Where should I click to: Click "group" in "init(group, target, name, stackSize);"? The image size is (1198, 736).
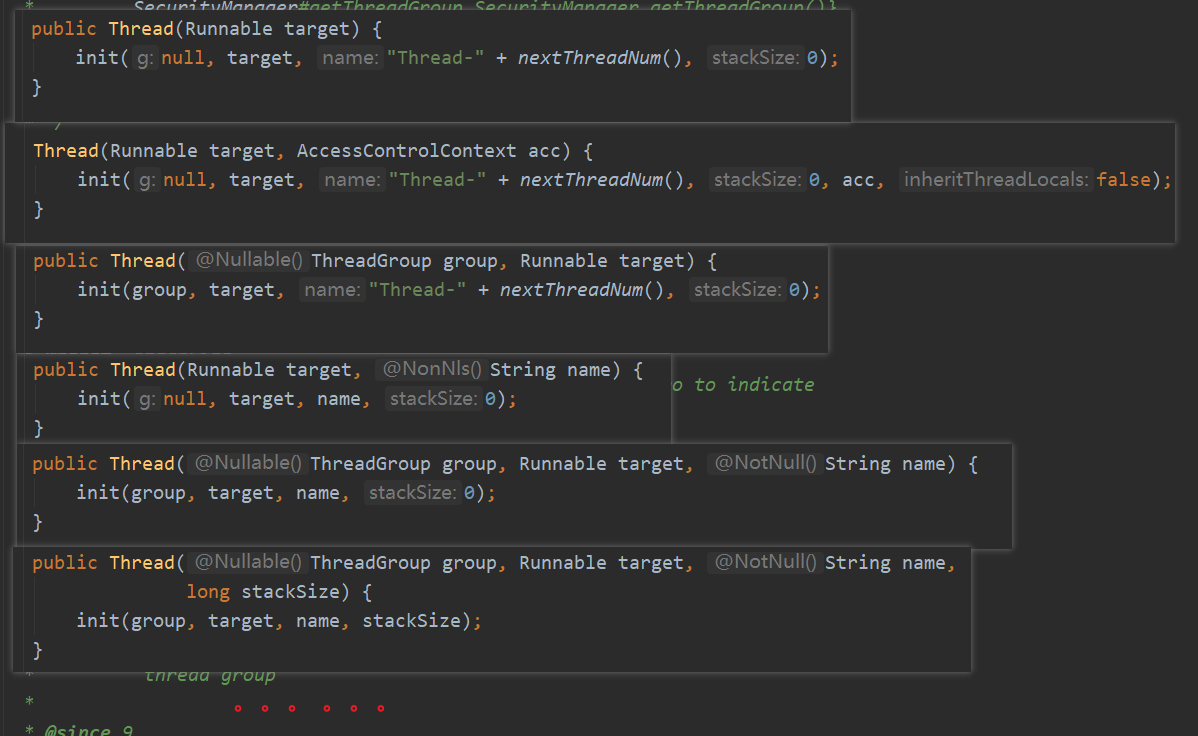pyautogui.click(x=158, y=621)
